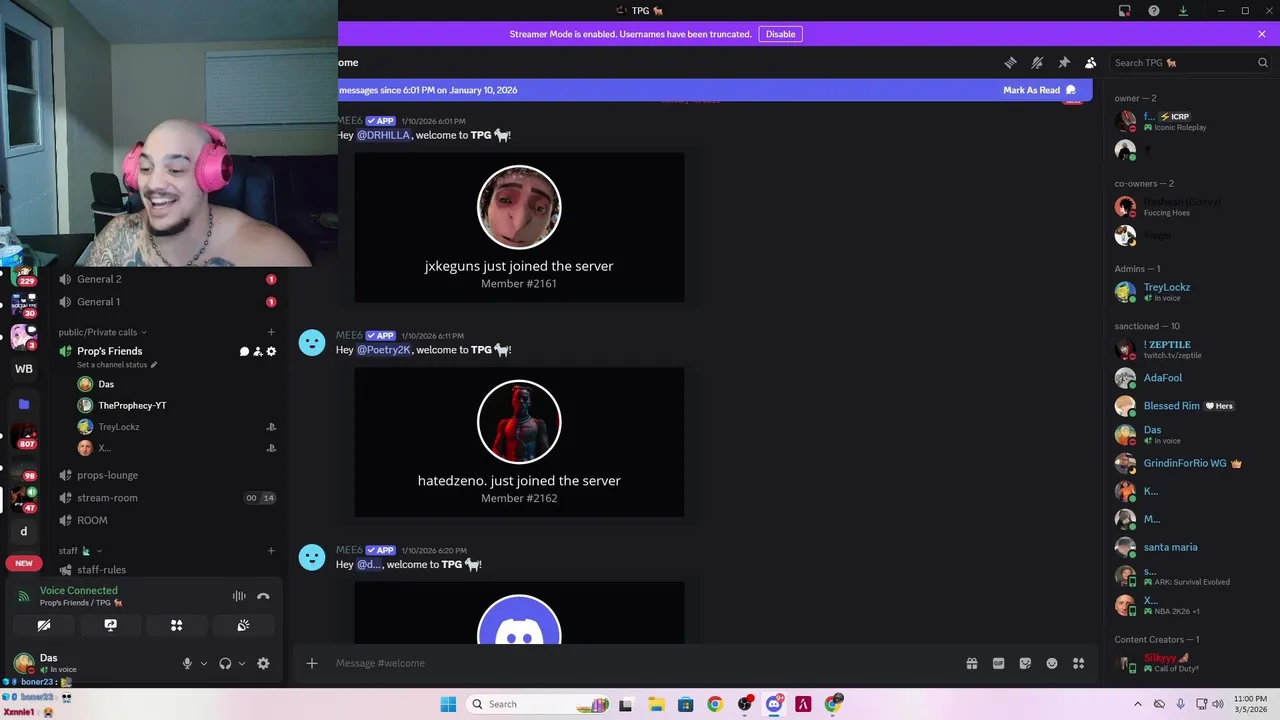Collapse the public/Private calls category
The height and width of the screenshot is (720, 1280).
(102, 332)
